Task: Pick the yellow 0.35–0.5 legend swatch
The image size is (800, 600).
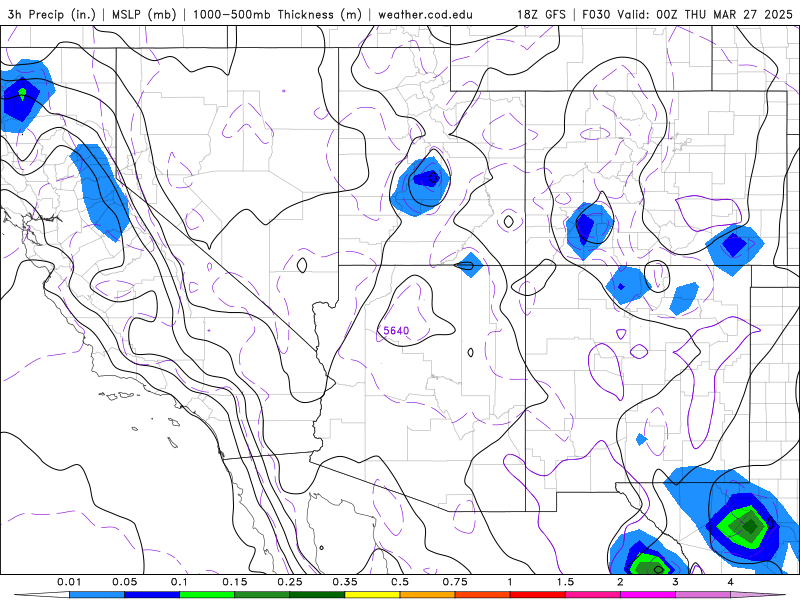Action: [x=372, y=595]
